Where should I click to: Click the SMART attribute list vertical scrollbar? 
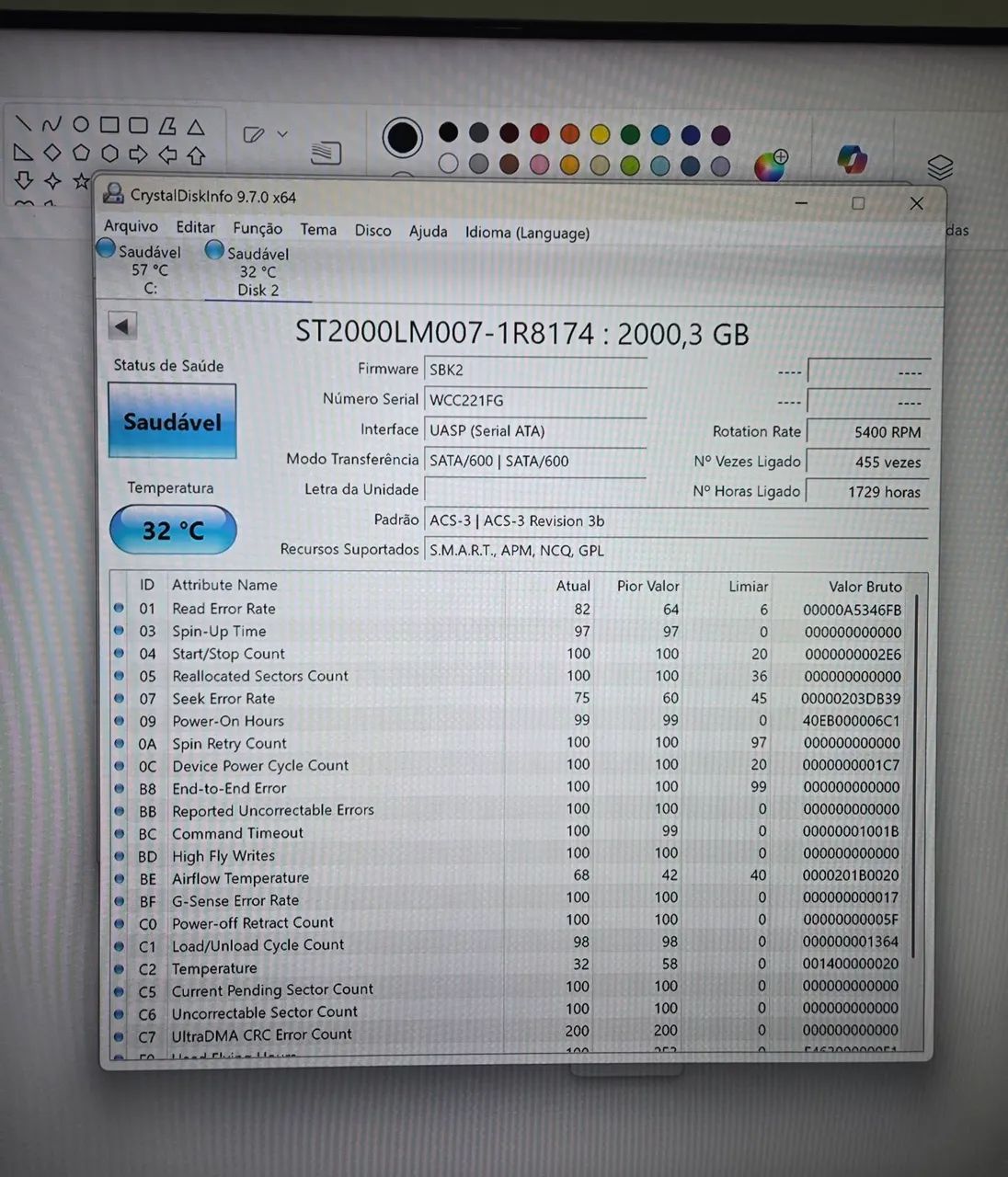tap(914, 777)
